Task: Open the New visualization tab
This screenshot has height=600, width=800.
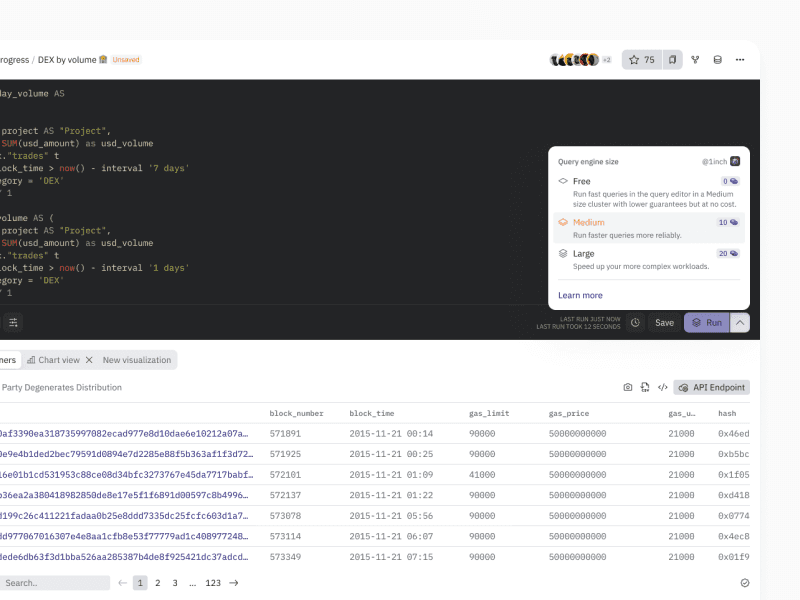Action: 137,360
